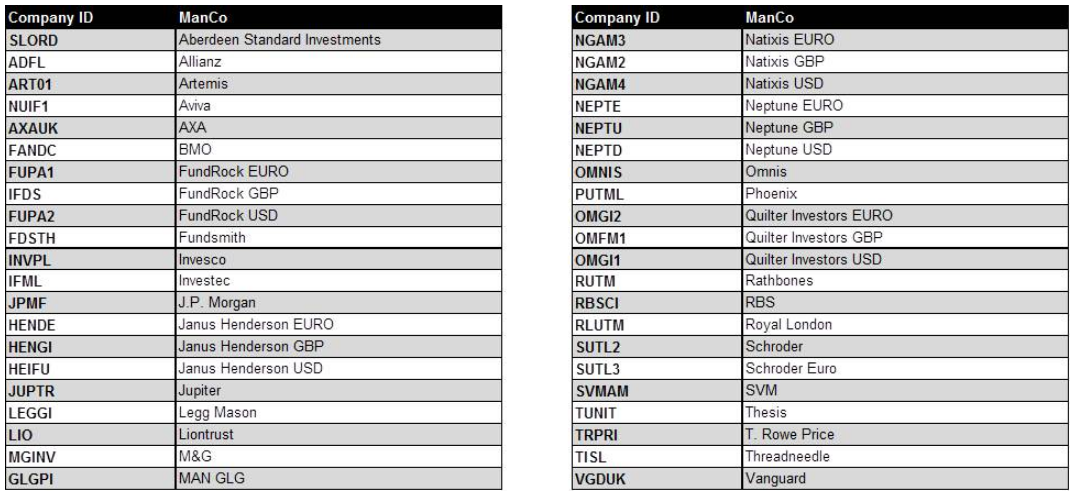Select the VGDUK company ID cell
The image size is (1073, 496).
[x=657, y=479]
